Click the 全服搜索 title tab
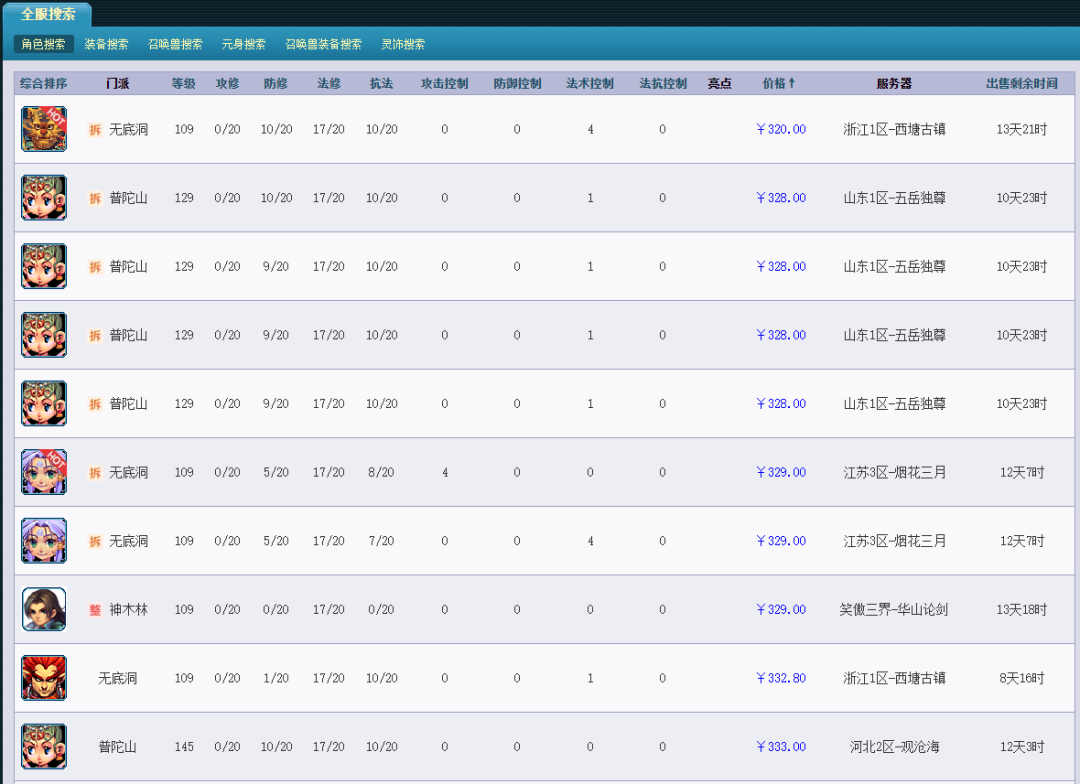The width and height of the screenshot is (1080, 784). (48, 14)
